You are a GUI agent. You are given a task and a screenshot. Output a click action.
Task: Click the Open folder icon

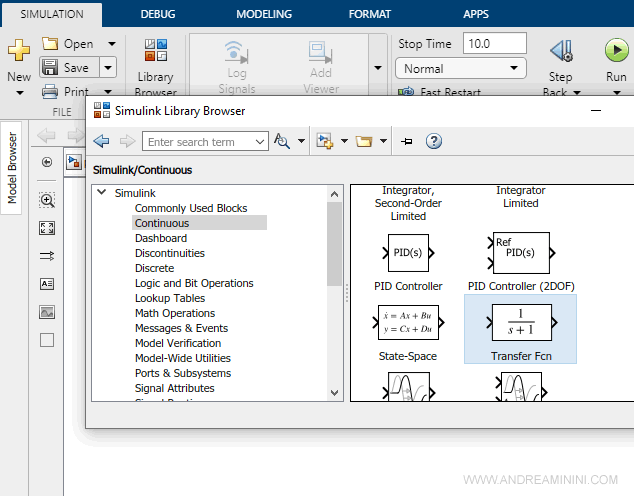[x=50, y=43]
